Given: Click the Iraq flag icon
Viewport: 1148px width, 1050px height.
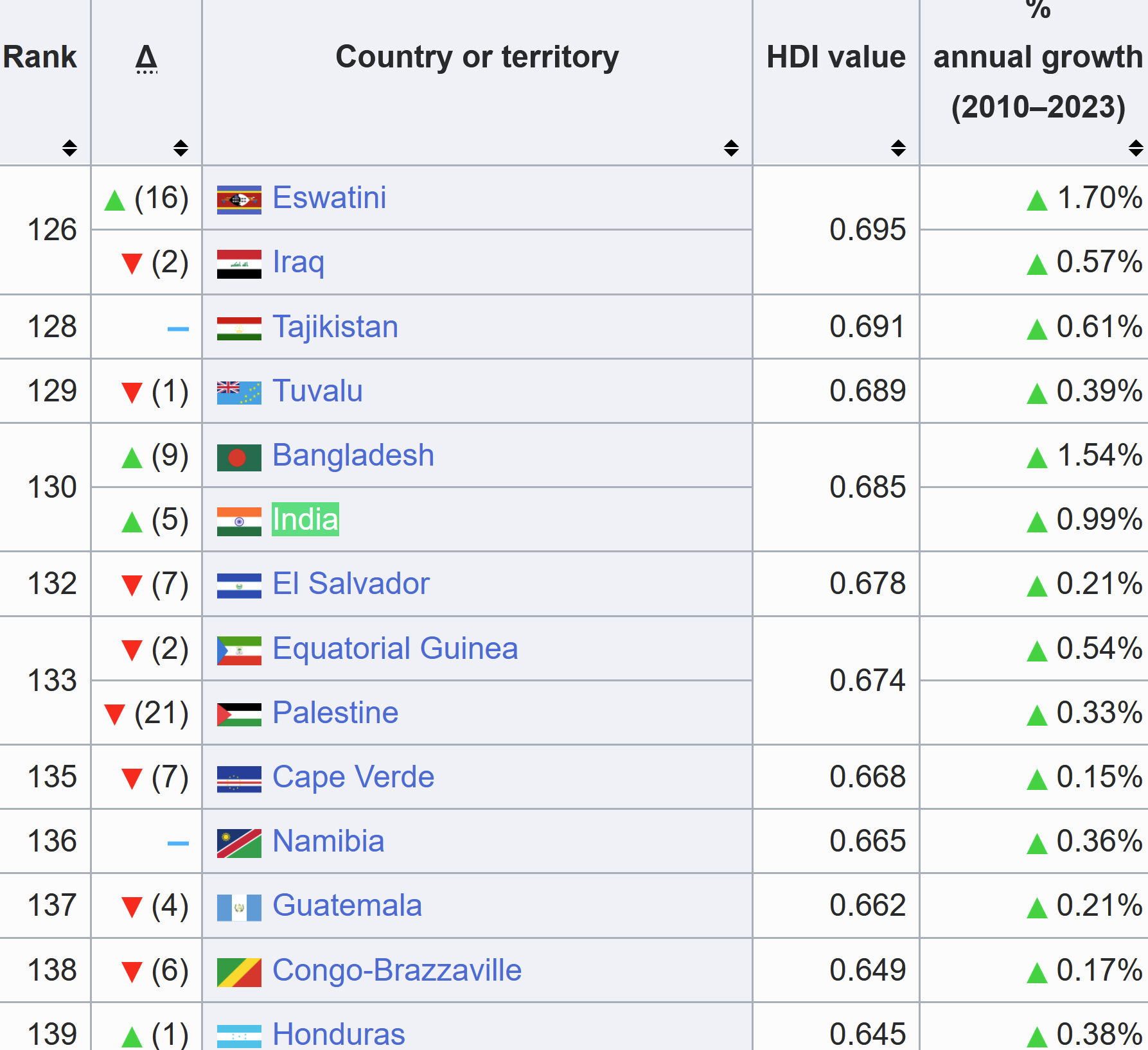Looking at the screenshot, I should click(x=239, y=263).
